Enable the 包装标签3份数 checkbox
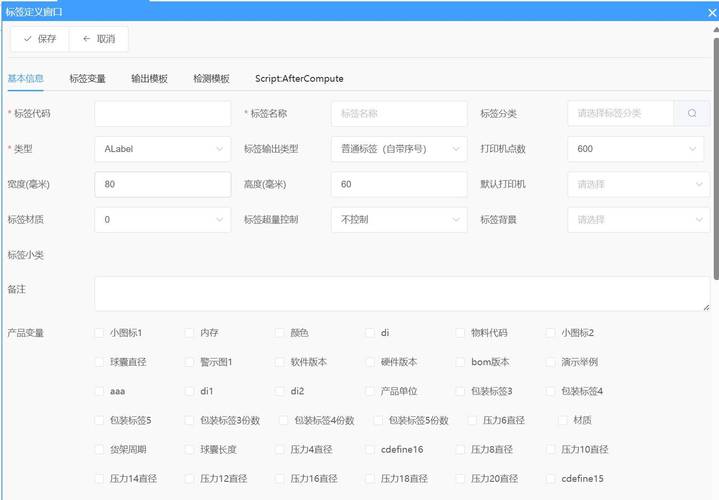Viewport: 719px width, 500px height. pos(189,421)
